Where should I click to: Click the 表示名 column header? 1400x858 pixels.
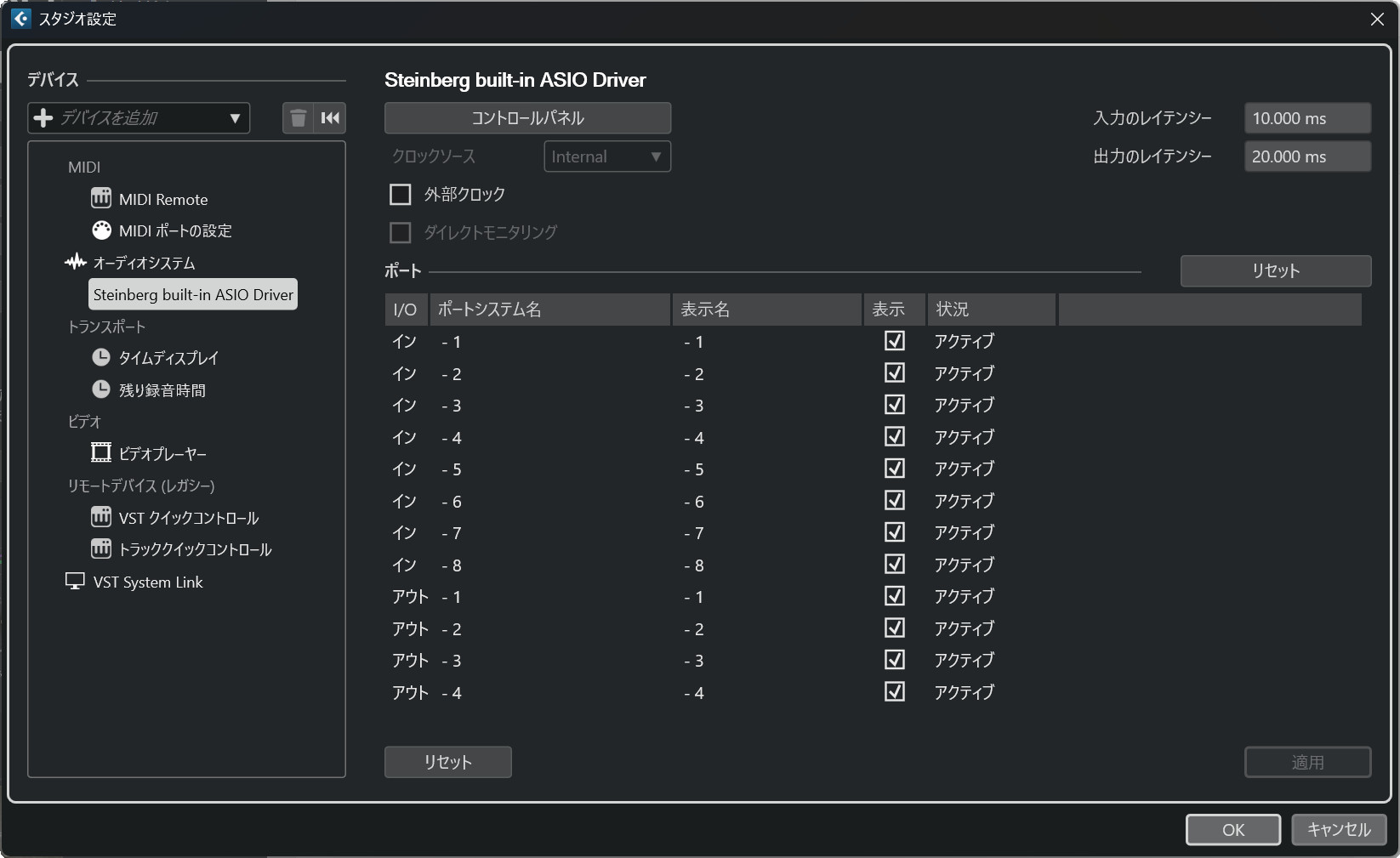click(767, 310)
